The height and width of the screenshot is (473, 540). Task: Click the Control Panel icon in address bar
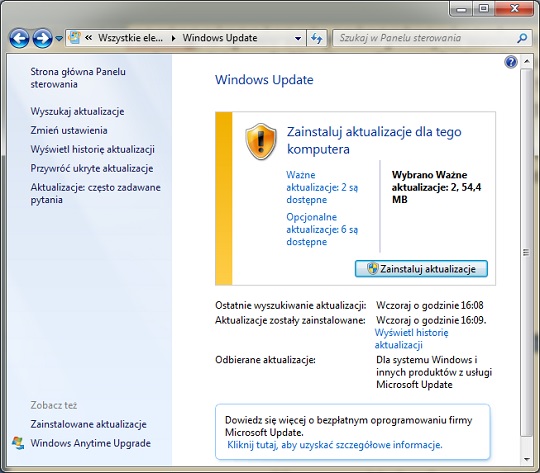point(74,38)
